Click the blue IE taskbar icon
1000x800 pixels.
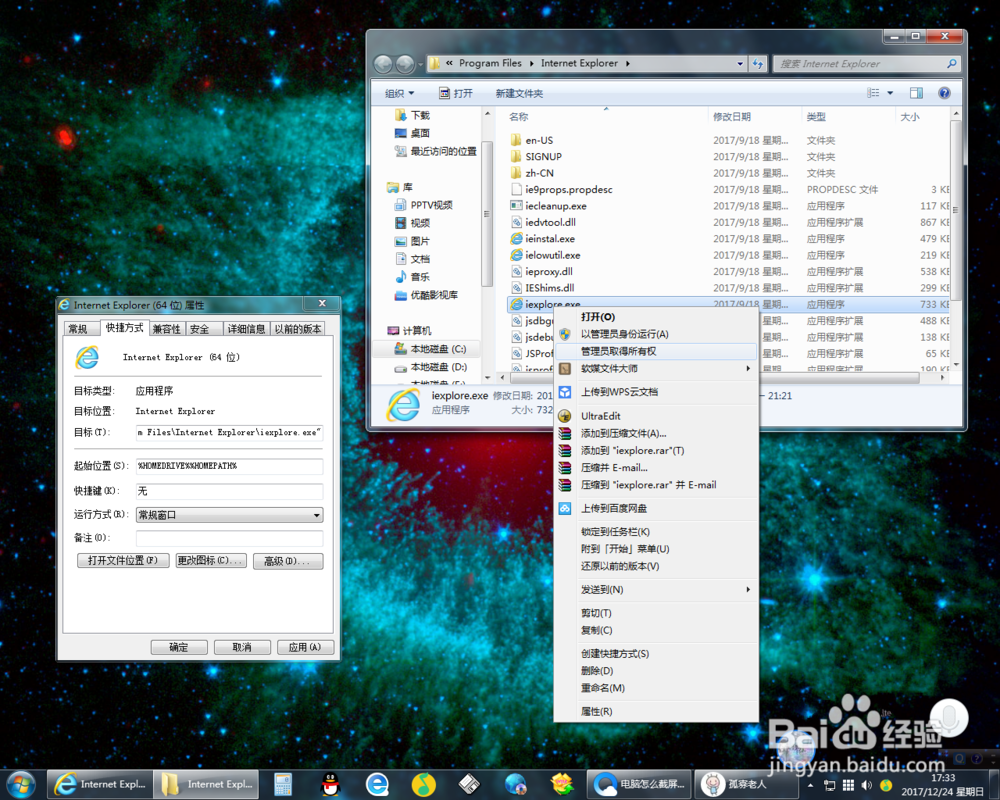click(377, 785)
